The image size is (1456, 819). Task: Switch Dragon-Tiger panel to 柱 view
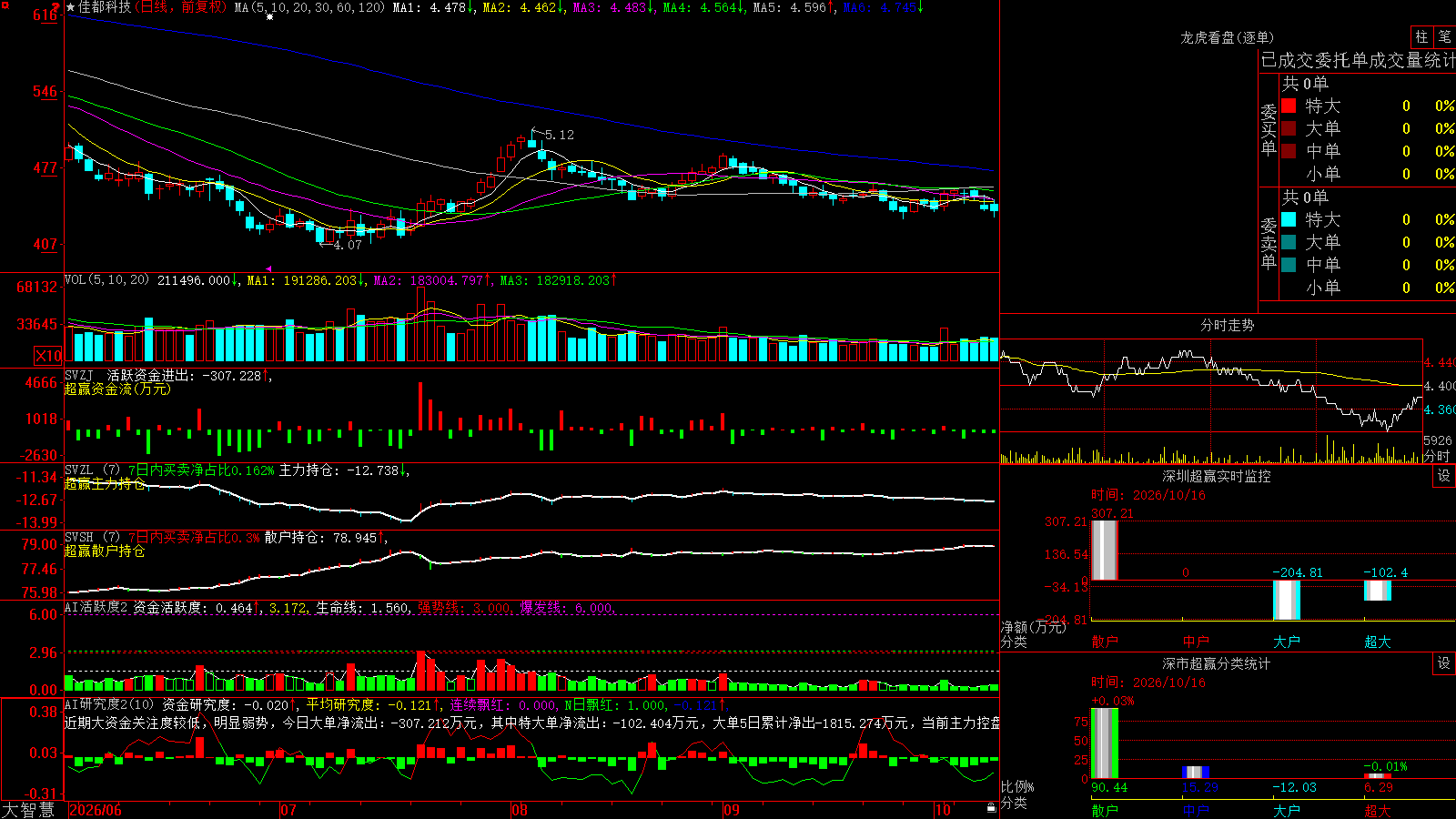point(1421,37)
